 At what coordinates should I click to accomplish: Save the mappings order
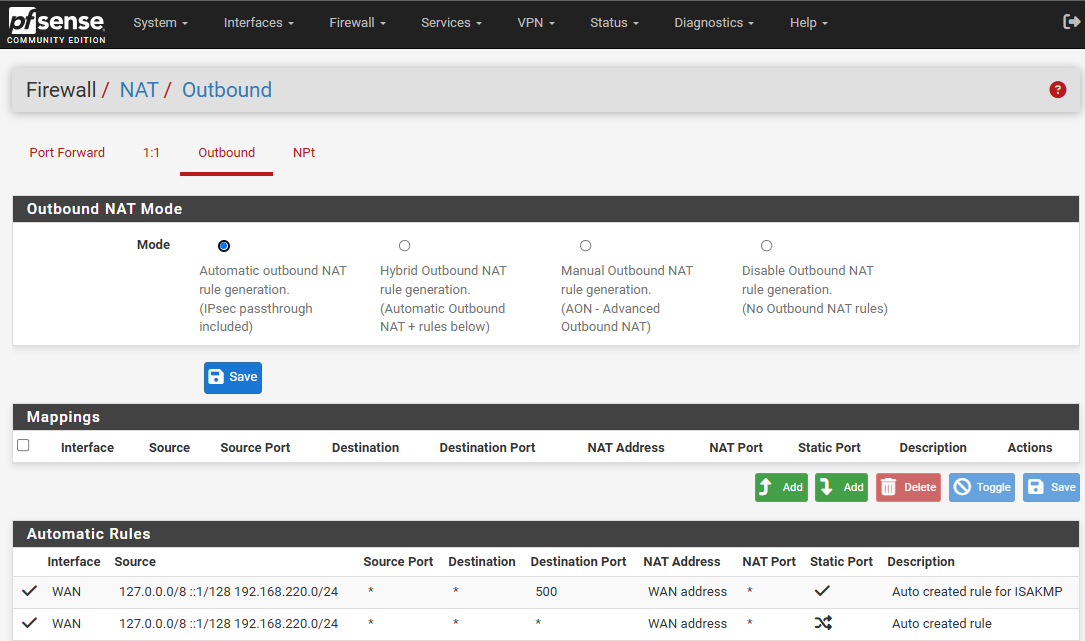(1051, 487)
